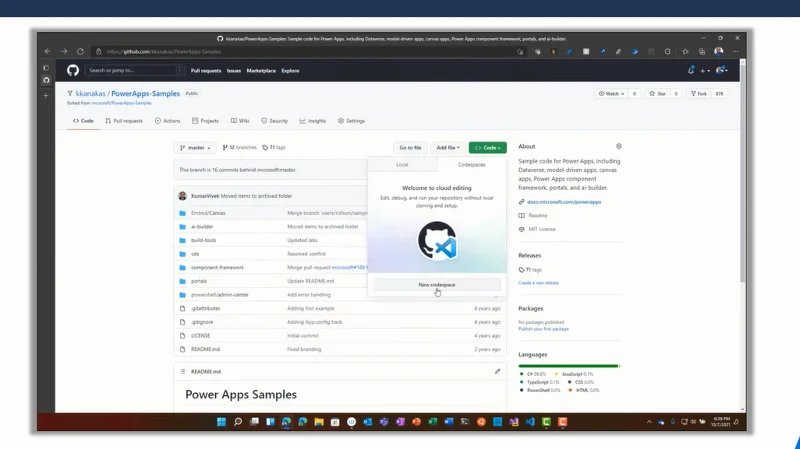The height and width of the screenshot is (449, 800).
Task: Open the LICENSE file
Action: click(201, 336)
